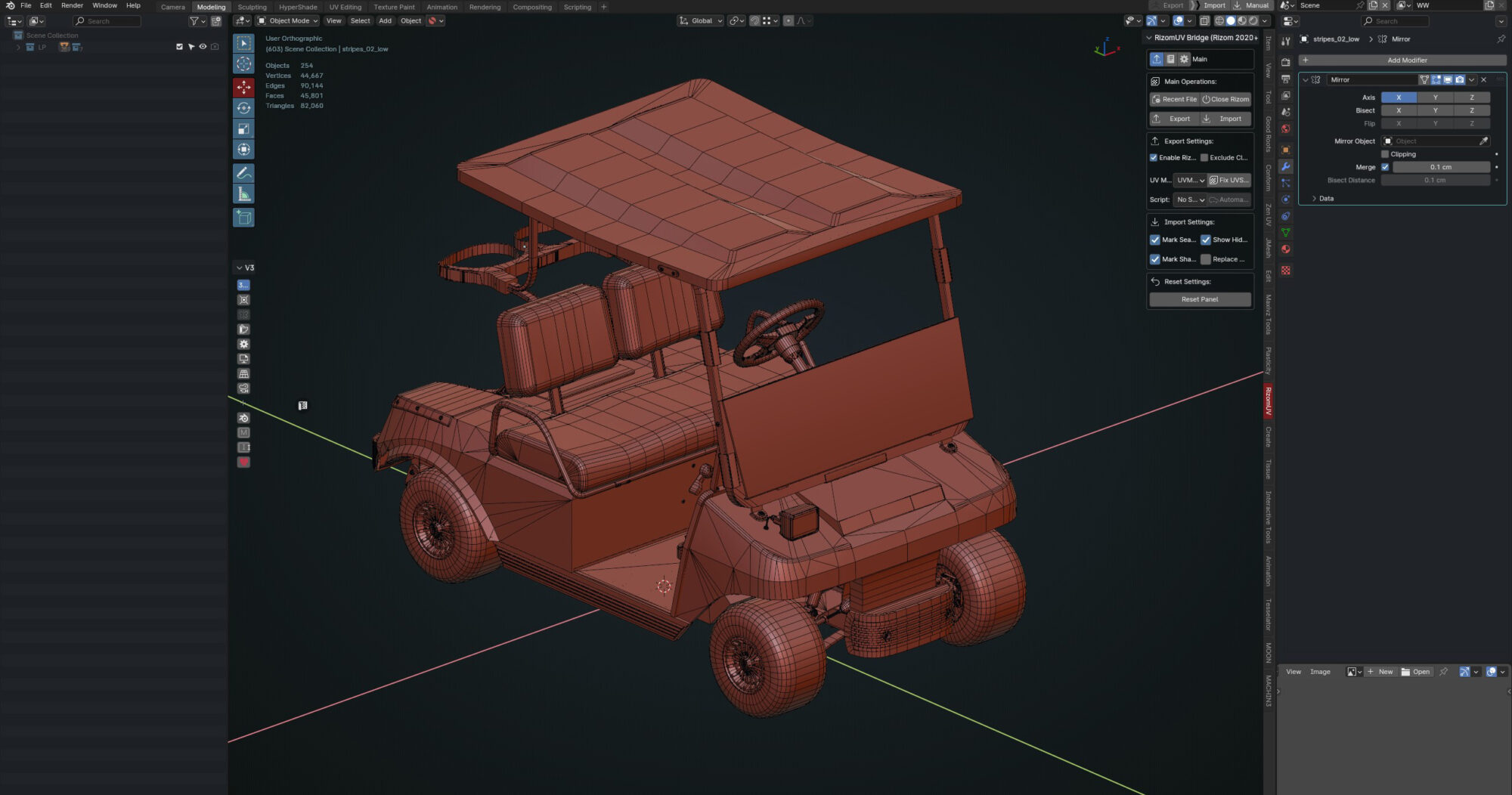The height and width of the screenshot is (795, 1512).
Task: Open the Global transform orientation dropdown
Action: pos(699,20)
